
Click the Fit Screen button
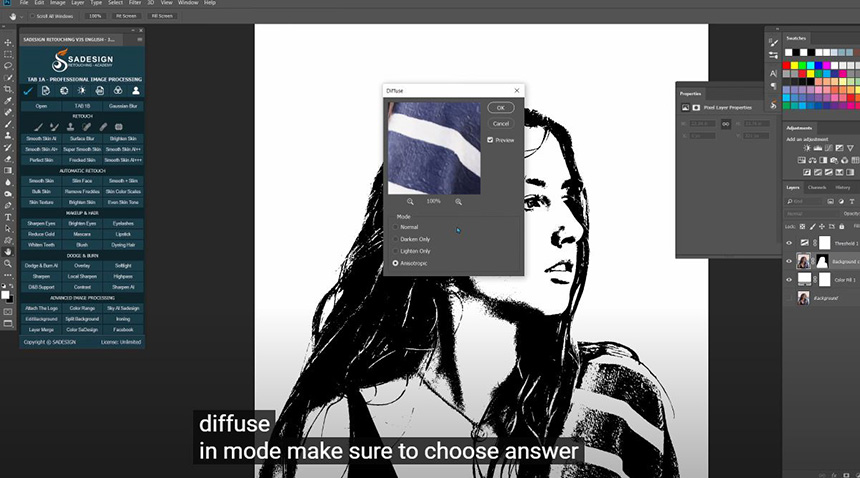click(x=126, y=16)
